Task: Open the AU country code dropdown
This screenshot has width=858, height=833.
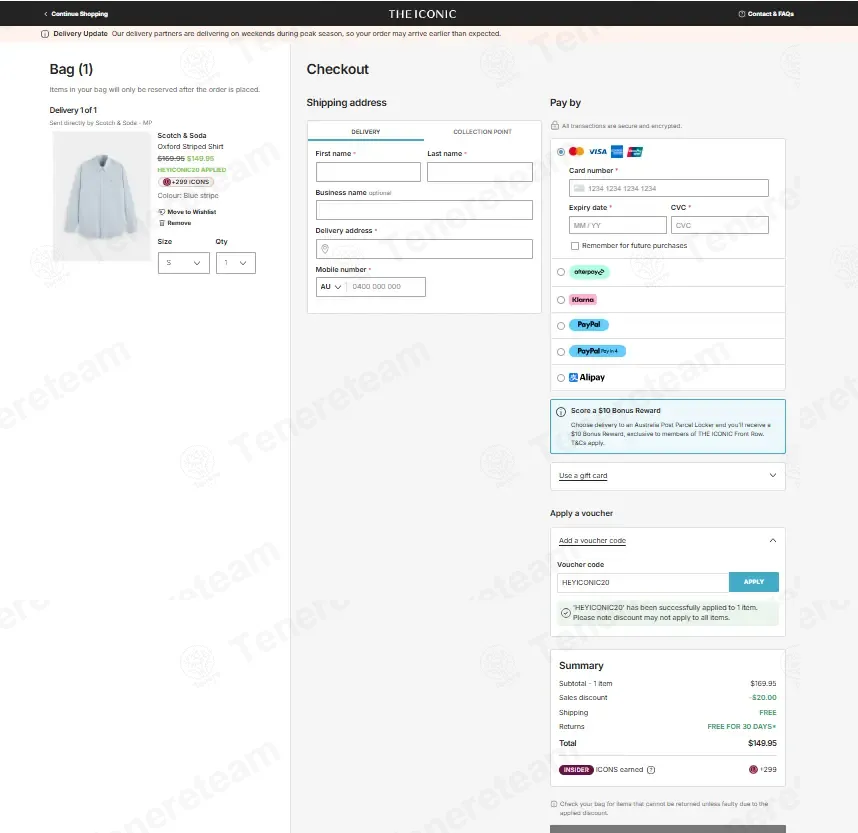Action: point(331,287)
